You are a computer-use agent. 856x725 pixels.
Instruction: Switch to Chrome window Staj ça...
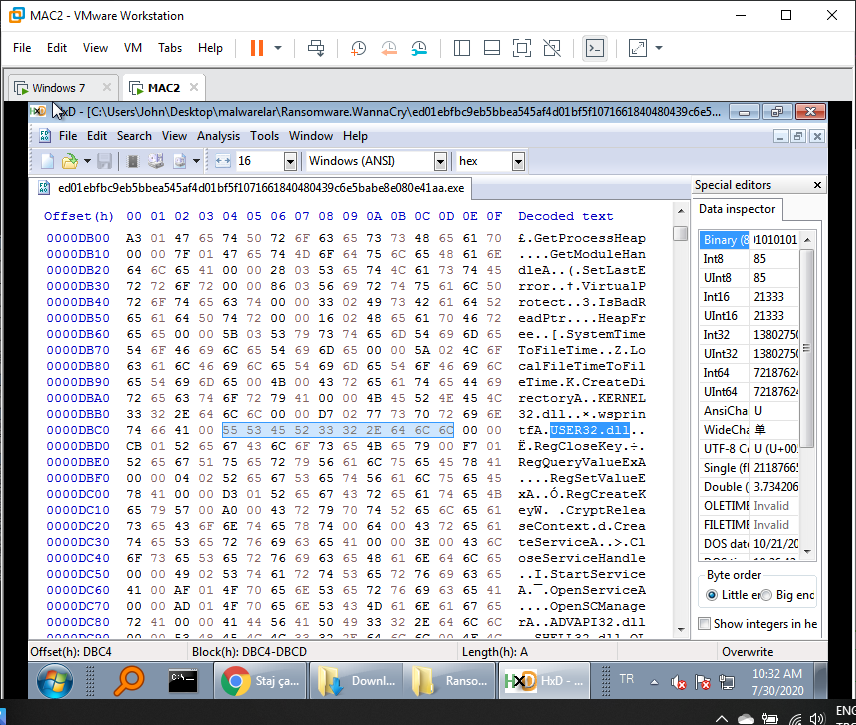[x=260, y=681]
